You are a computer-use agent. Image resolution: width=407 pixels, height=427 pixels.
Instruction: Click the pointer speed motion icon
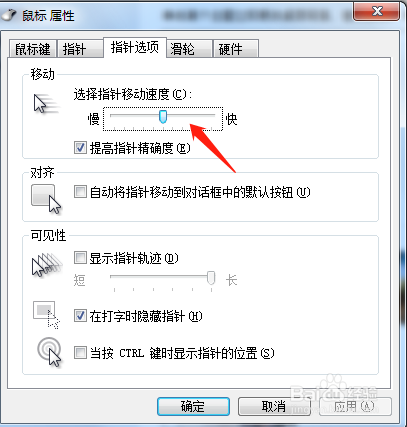[x=46, y=104]
